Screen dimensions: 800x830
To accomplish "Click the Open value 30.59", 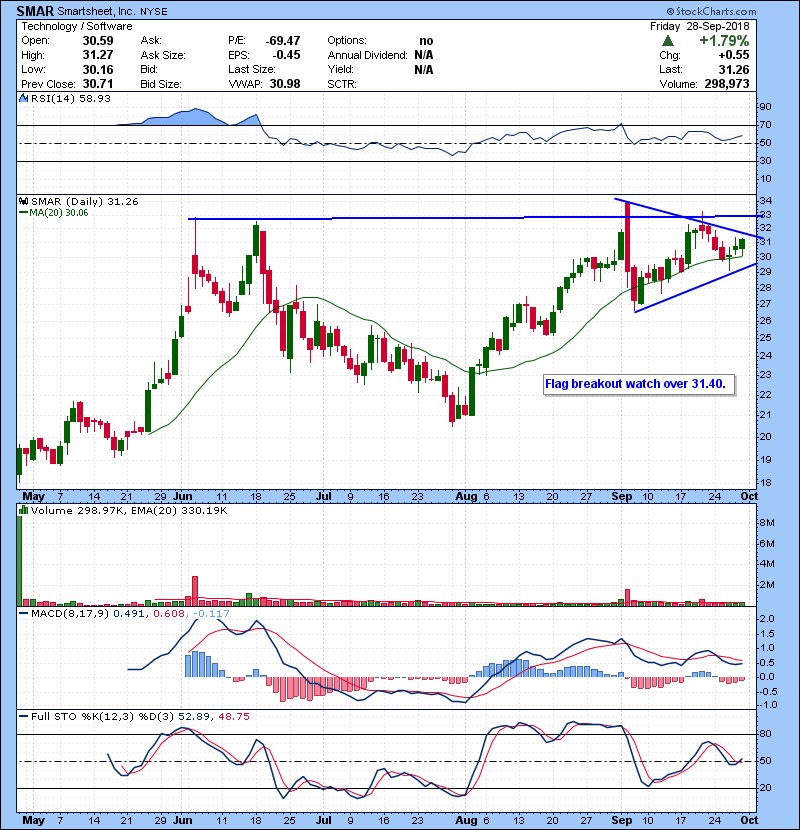I will pyautogui.click(x=98, y=41).
